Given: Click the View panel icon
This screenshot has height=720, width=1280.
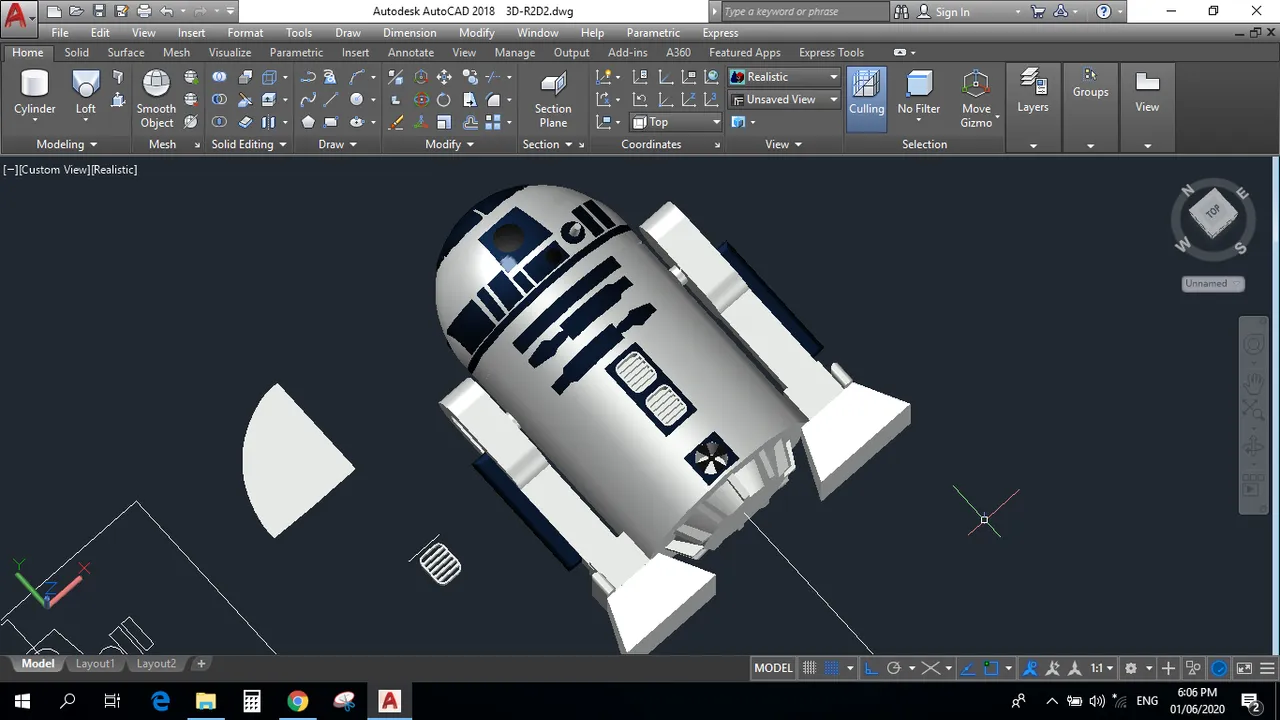Looking at the screenshot, I should pos(1147,91).
